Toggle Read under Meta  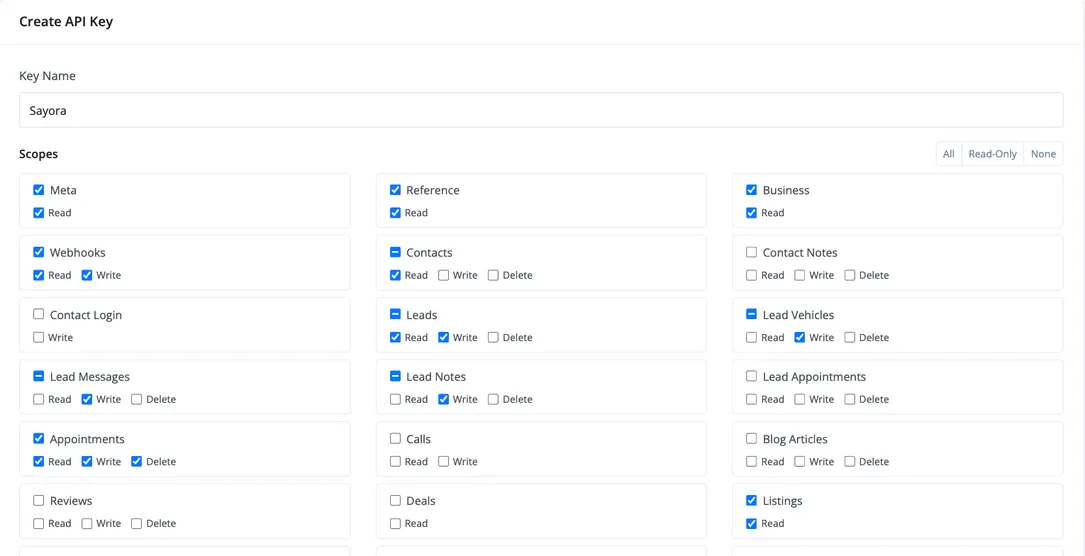[39, 213]
